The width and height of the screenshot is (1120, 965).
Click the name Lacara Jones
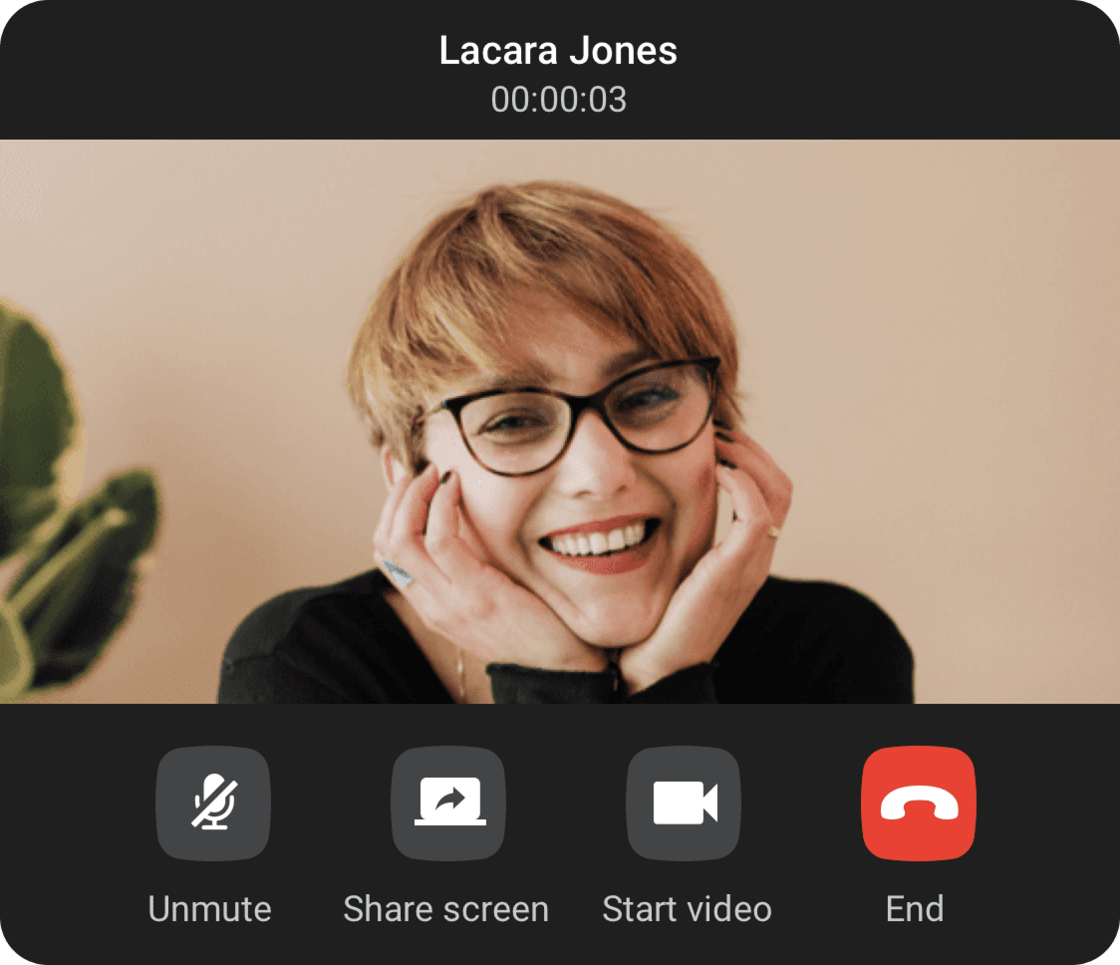558,52
